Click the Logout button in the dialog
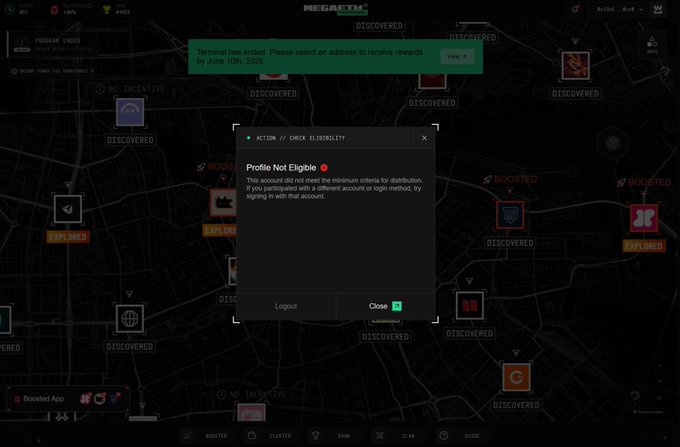Image resolution: width=680 pixels, height=447 pixels. point(286,306)
